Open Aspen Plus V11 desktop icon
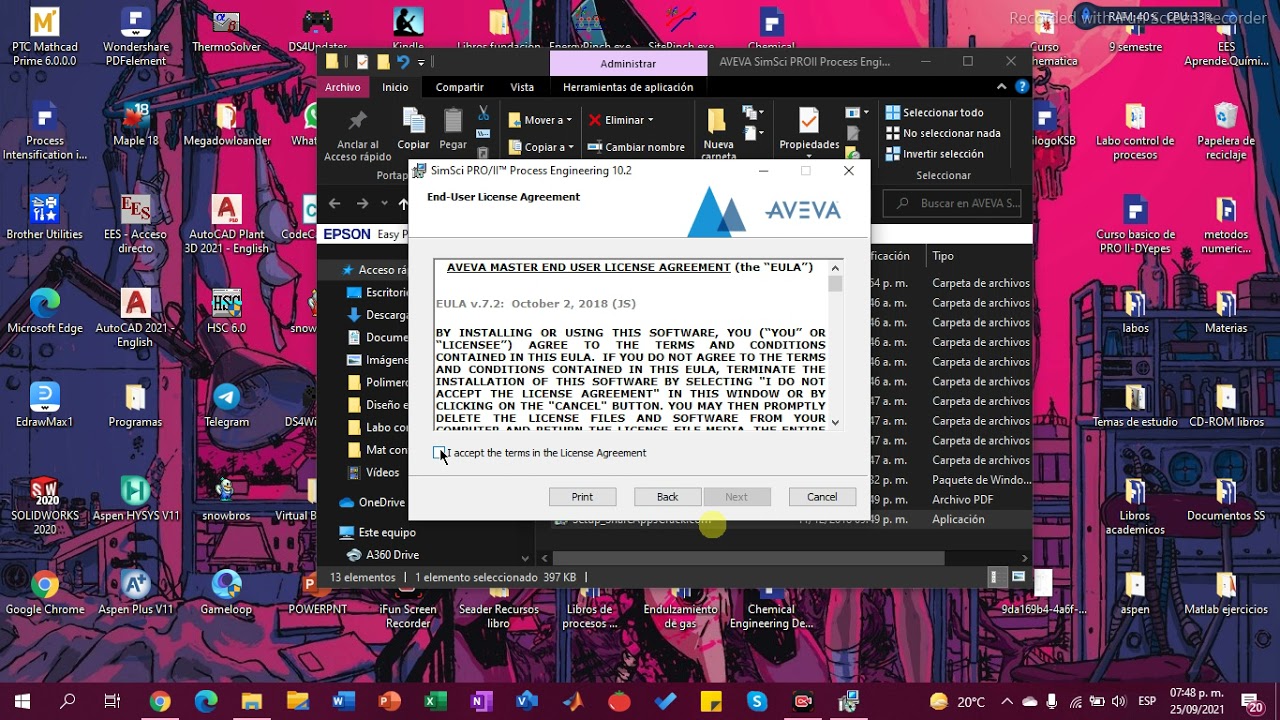1280x720 pixels. 135,592
